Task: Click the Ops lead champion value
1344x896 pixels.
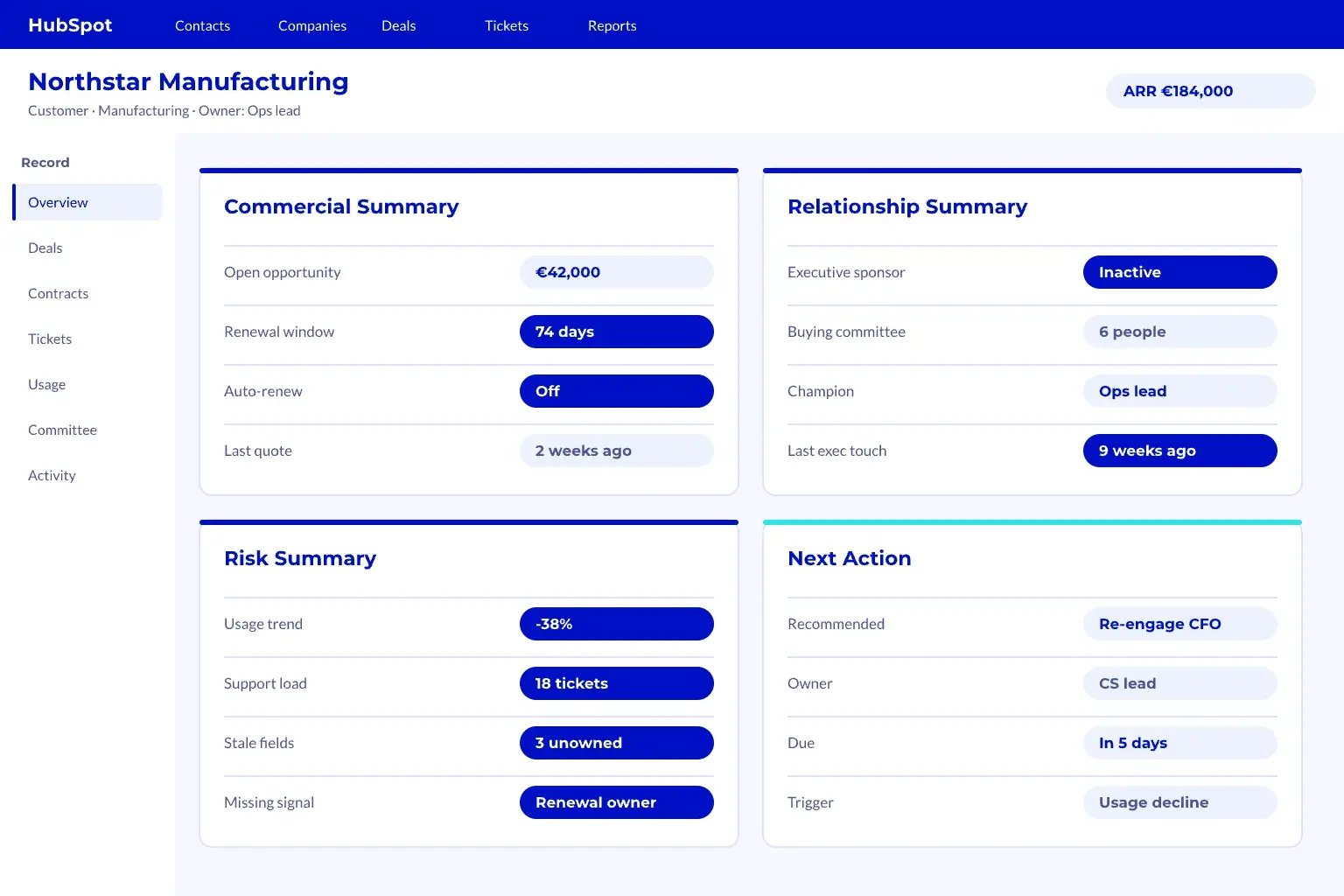Action: pos(1180,391)
